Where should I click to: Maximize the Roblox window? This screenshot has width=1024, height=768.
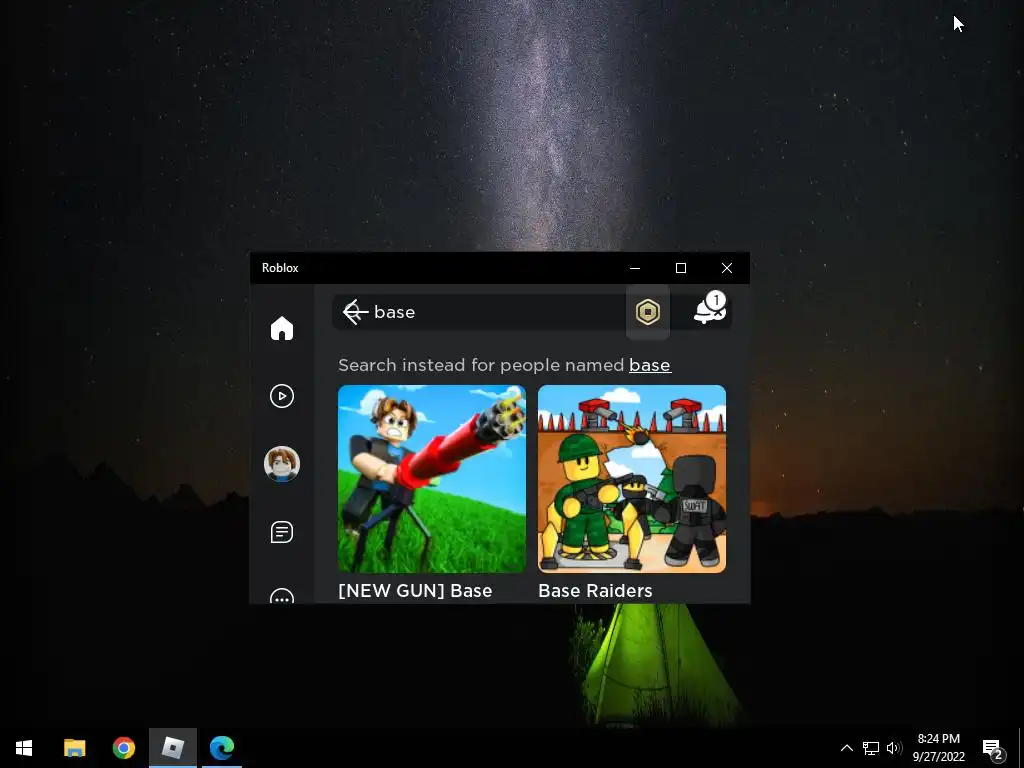pyautogui.click(x=680, y=268)
